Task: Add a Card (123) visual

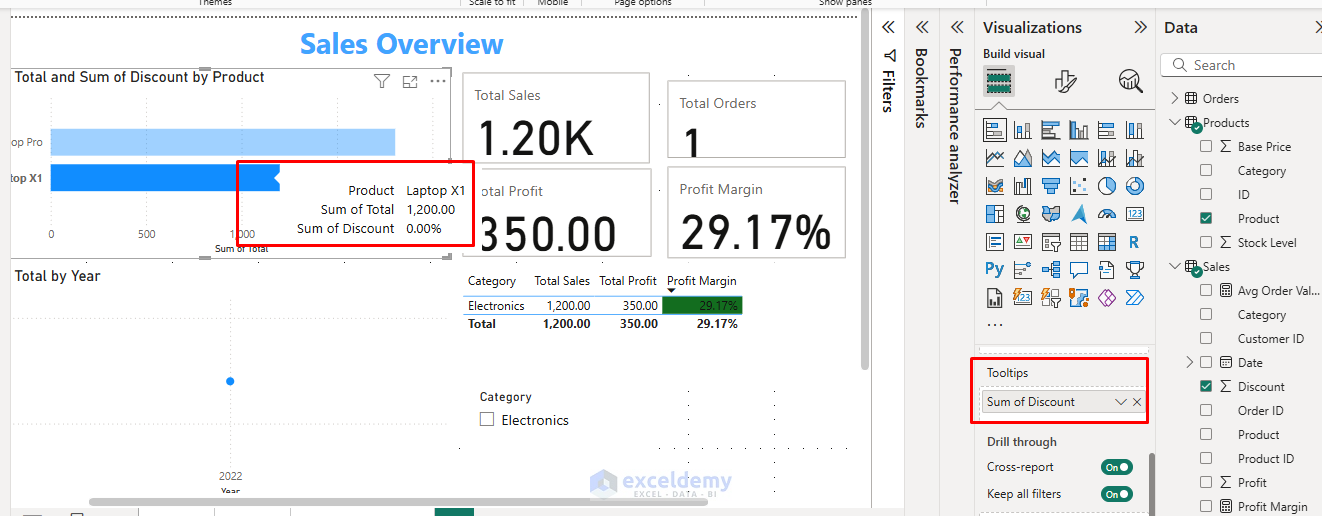Action: (x=1135, y=214)
